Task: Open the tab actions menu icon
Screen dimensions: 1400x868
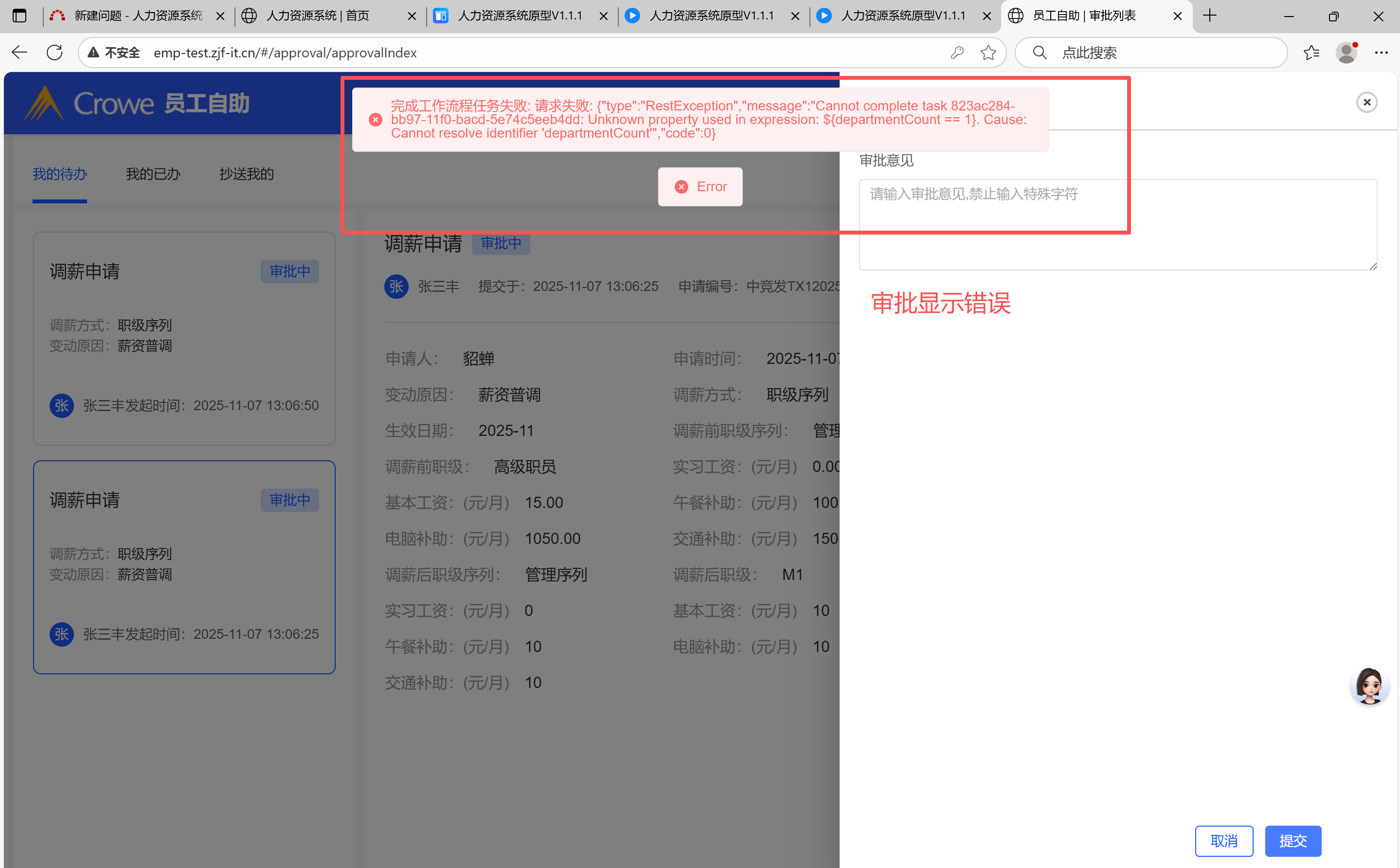Action: pos(19,16)
